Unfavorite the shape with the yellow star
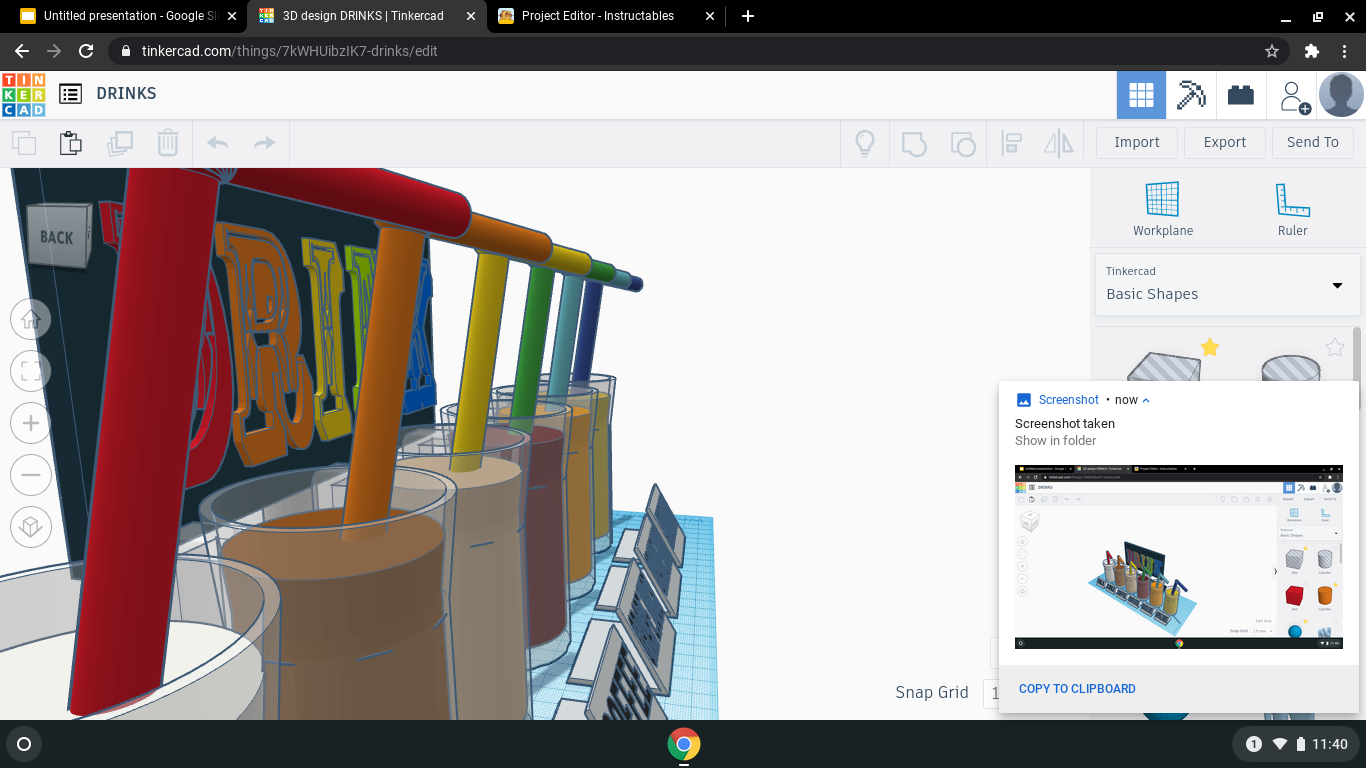1366x768 pixels. point(1210,347)
